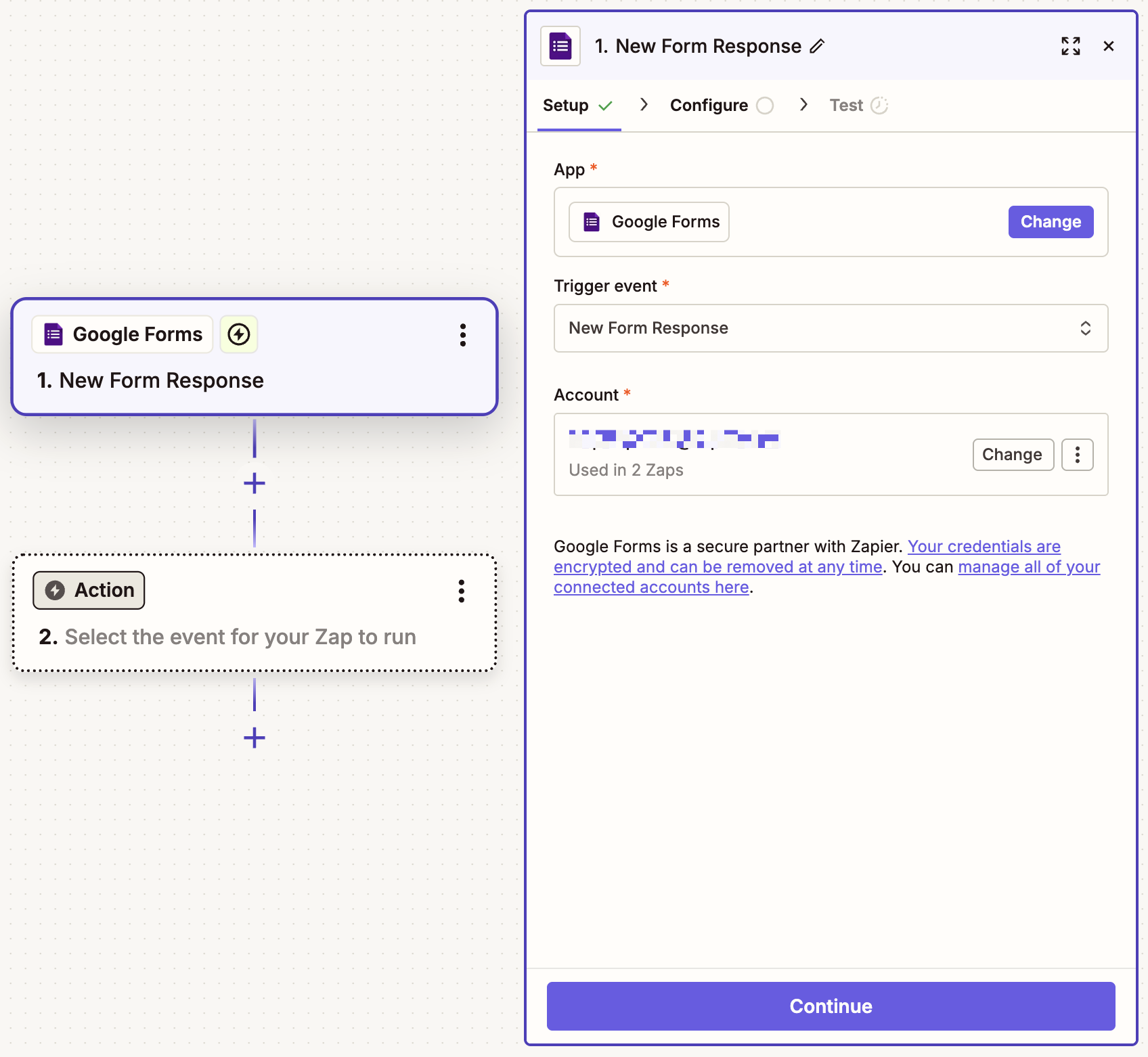Open the three-dot menu next to the connected account
1148x1057 pixels.
(x=1077, y=454)
